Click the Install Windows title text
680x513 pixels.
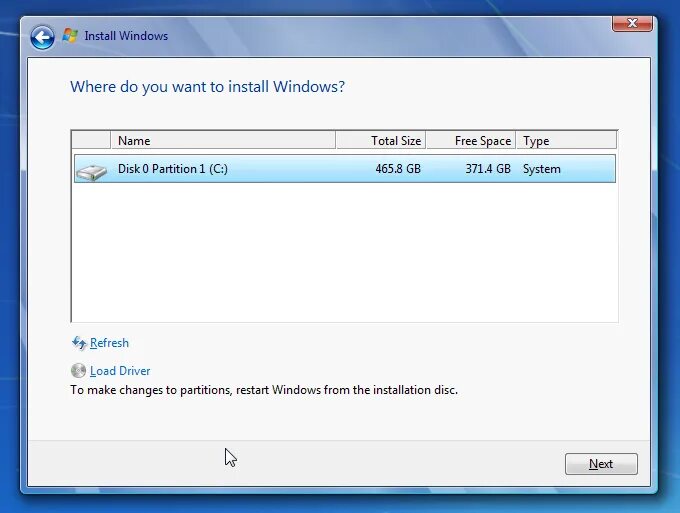[126, 36]
